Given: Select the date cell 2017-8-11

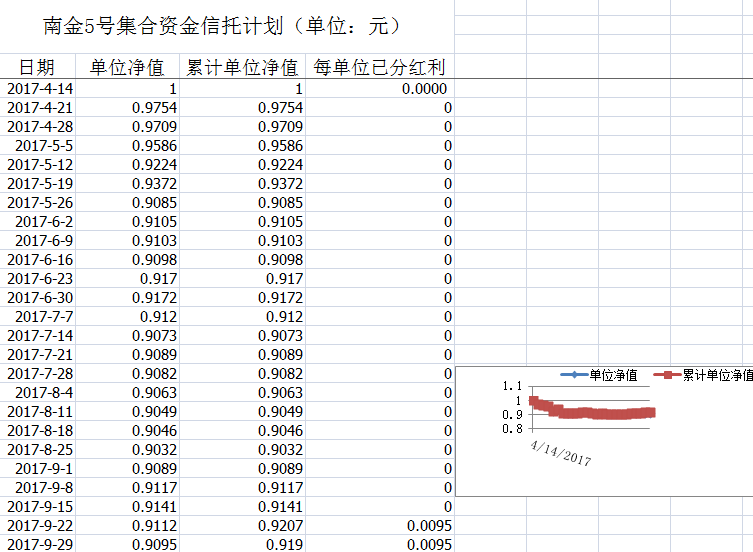Looking at the screenshot, I should [40, 412].
